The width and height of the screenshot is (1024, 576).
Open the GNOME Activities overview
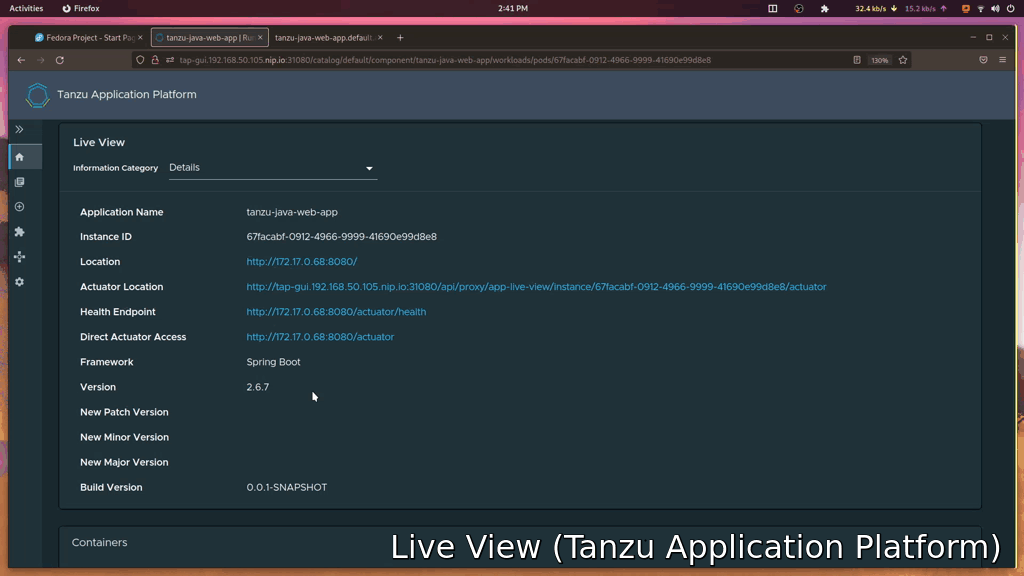pos(26,8)
